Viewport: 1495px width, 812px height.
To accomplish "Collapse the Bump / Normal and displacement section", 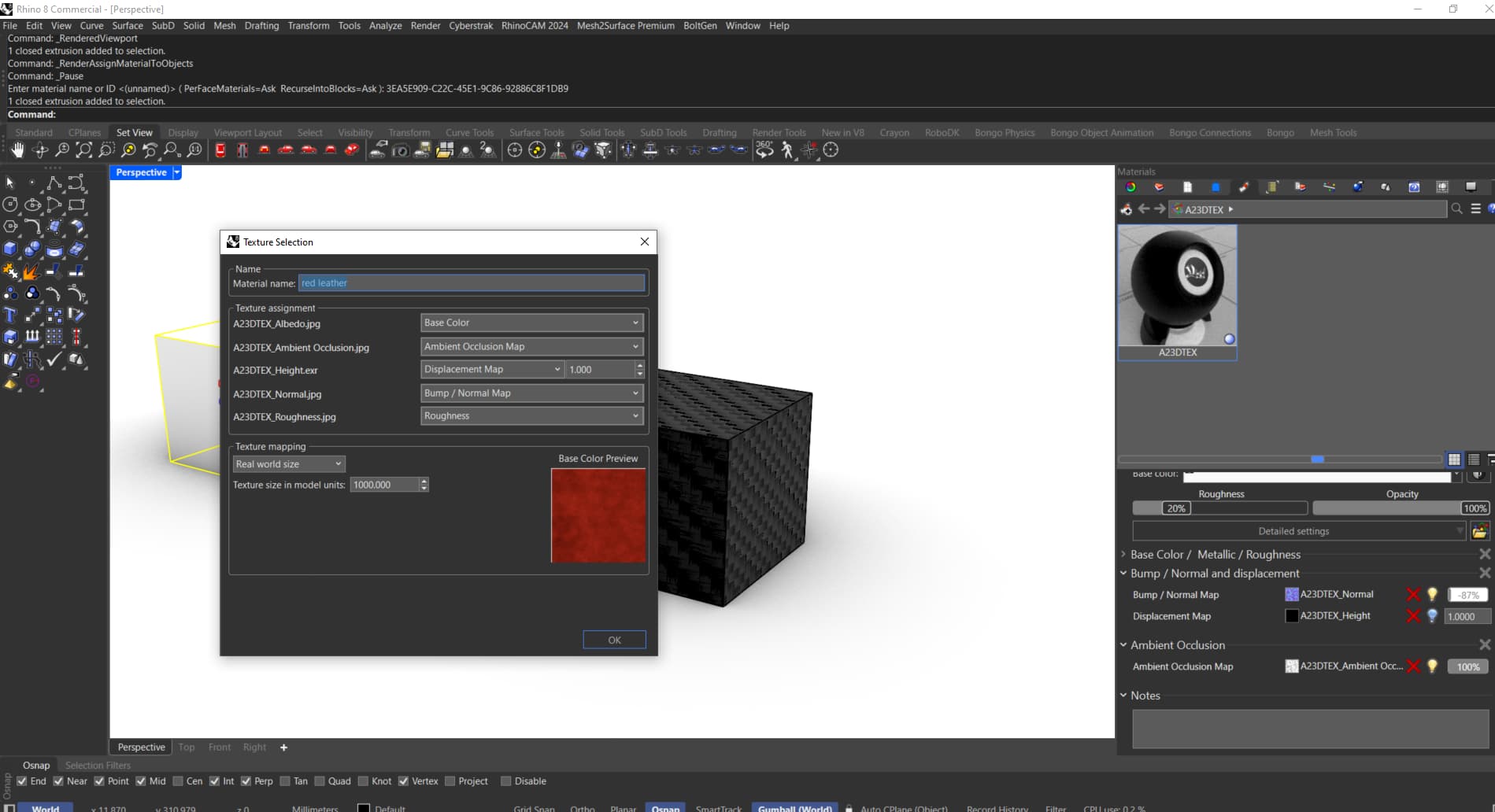I will pyautogui.click(x=1123, y=573).
